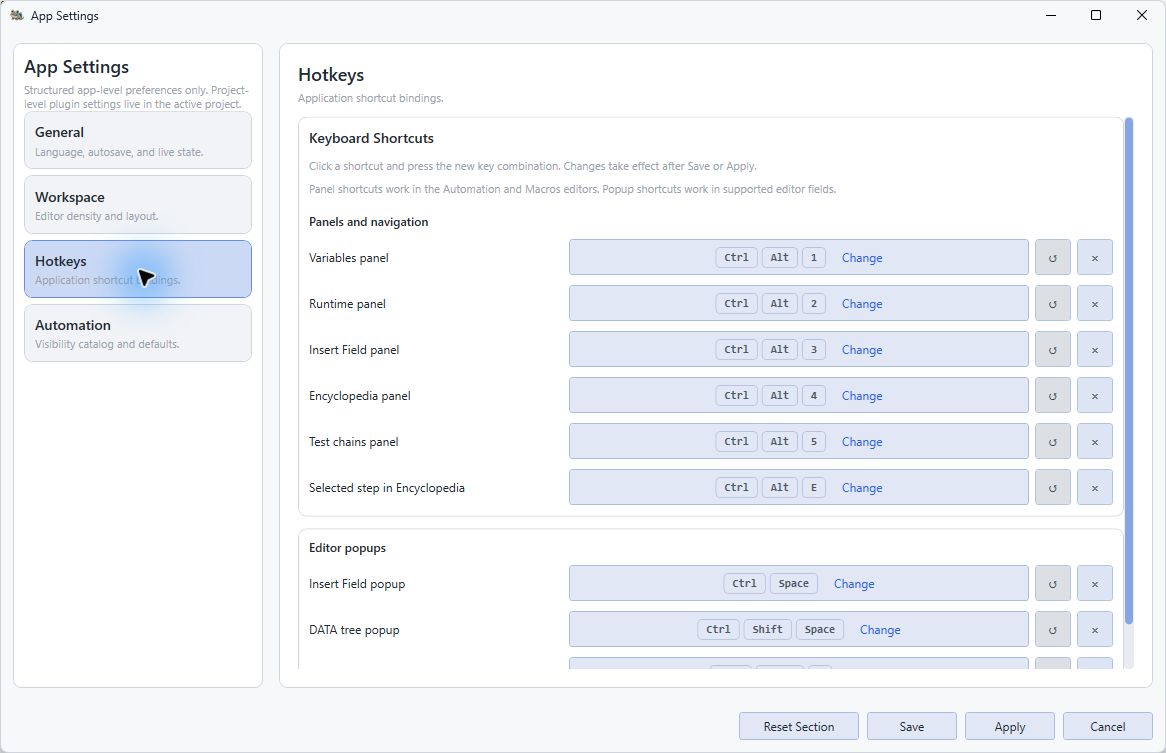Clear the Test chains panel shortcut
This screenshot has width=1166, height=753.
point(1095,442)
